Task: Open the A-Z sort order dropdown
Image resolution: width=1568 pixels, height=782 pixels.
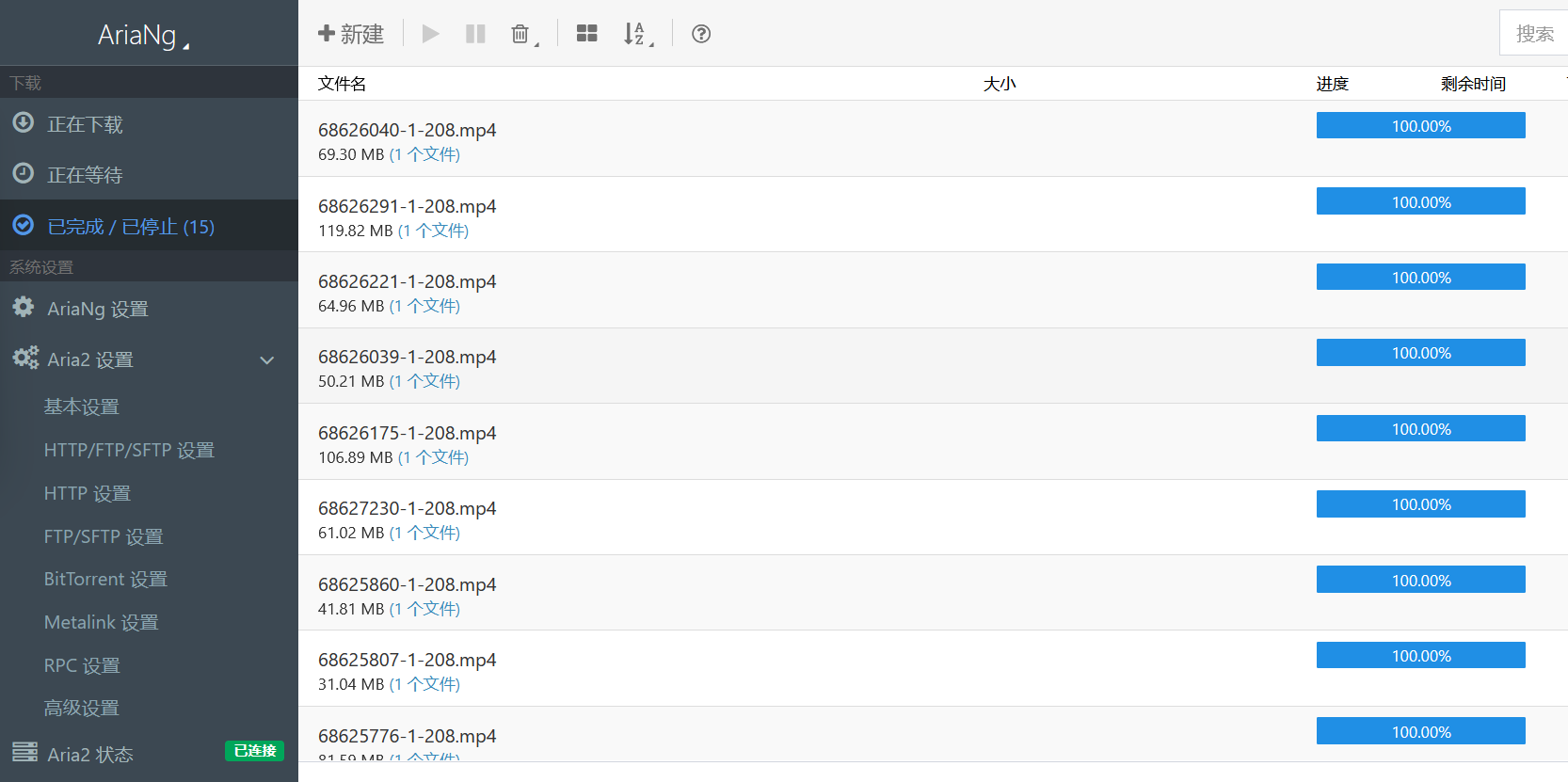Action: coord(639,34)
